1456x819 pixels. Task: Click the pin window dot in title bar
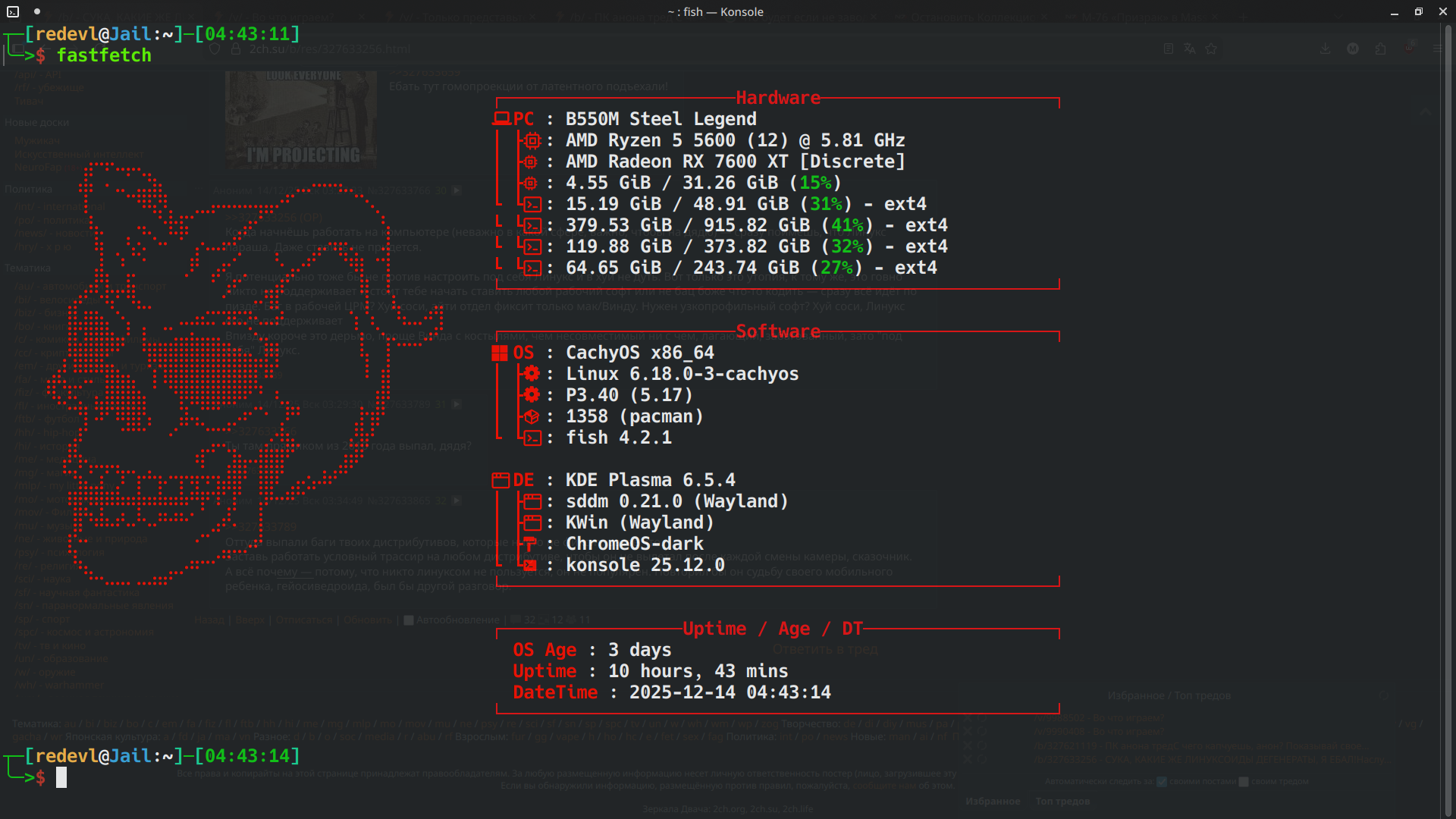tap(37, 11)
